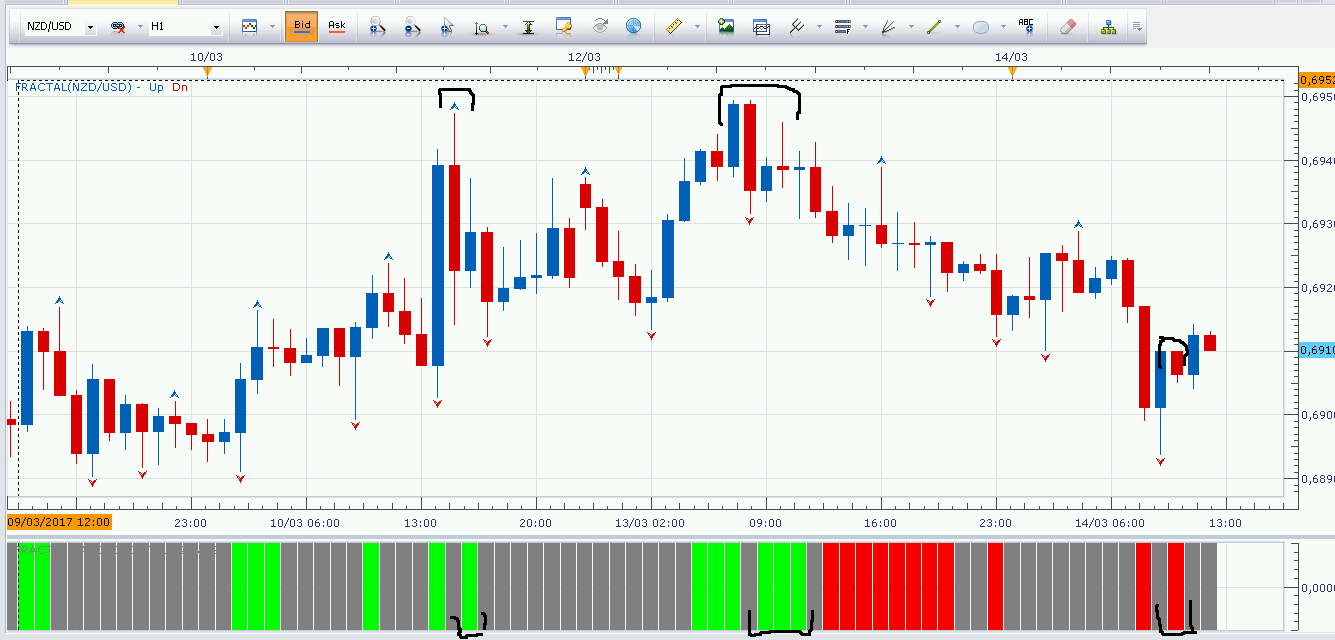This screenshot has width=1335, height=640.
Task: Select the cursor pointer tool
Action: click(447, 27)
